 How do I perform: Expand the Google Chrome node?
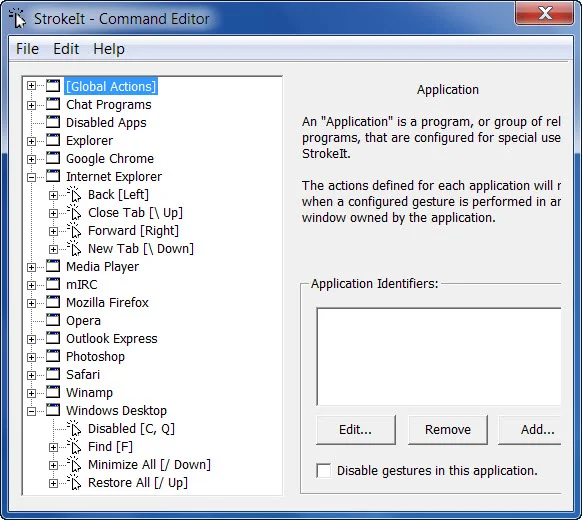32,159
